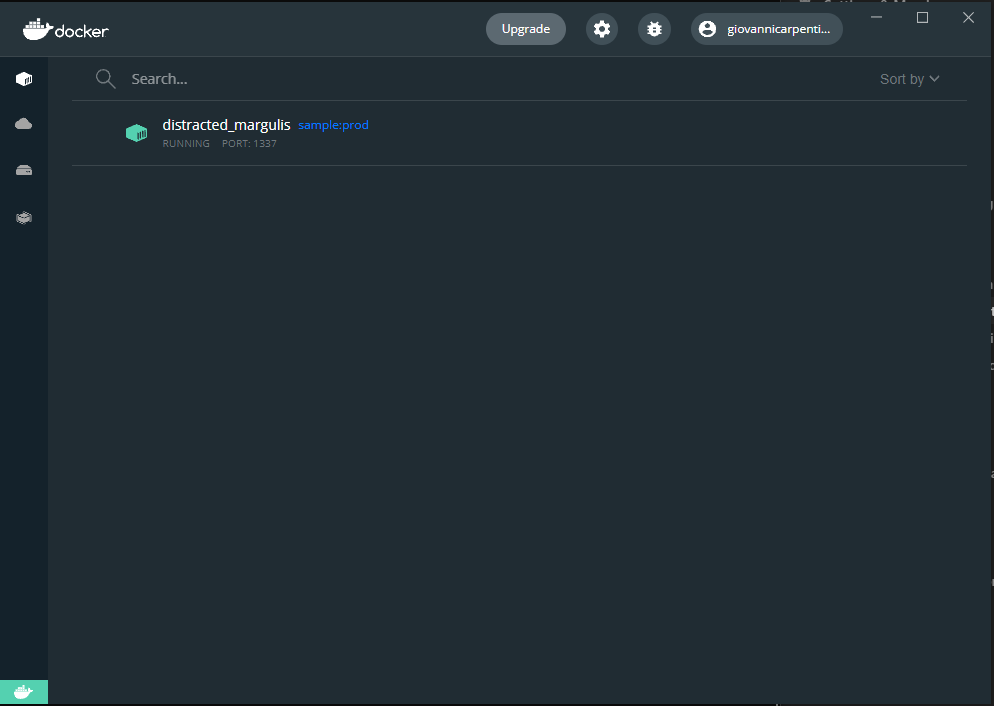This screenshot has width=994, height=706.
Task: Expand the Sort by dropdown
Action: (909, 79)
